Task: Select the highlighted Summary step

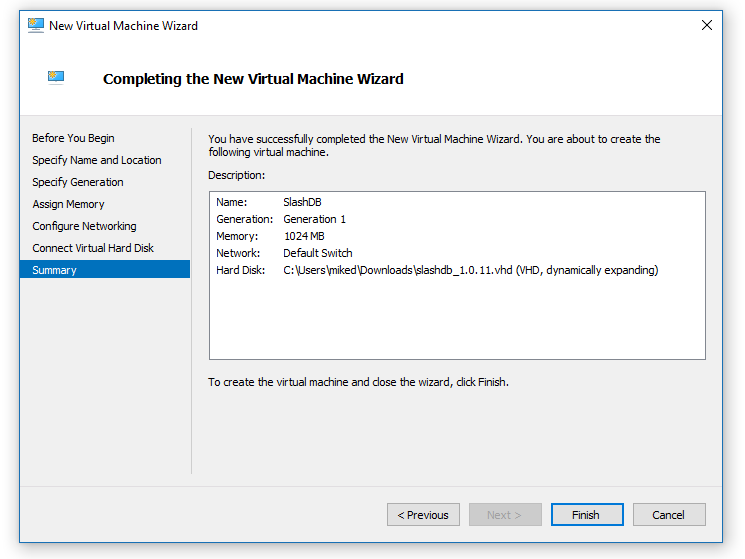Action: [54, 270]
